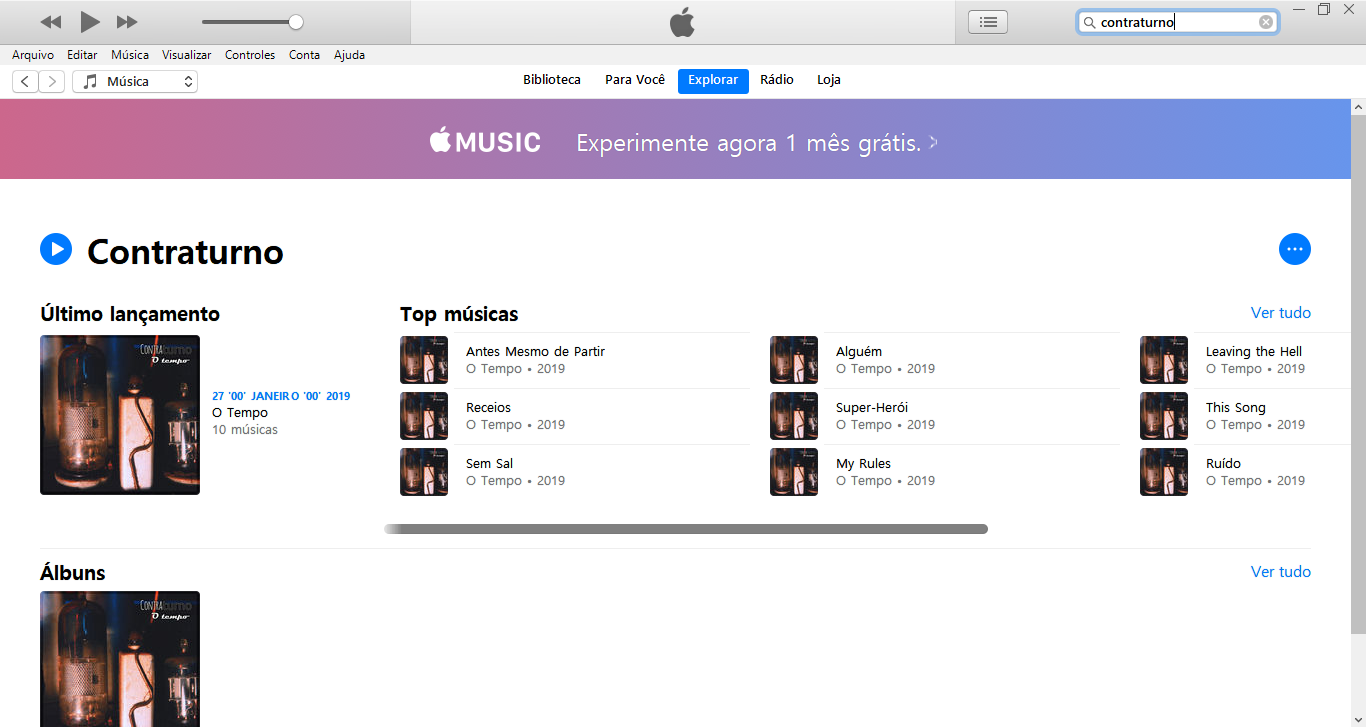The width and height of the screenshot is (1366, 727).
Task: Open the Arquivo menu
Action: 33,55
